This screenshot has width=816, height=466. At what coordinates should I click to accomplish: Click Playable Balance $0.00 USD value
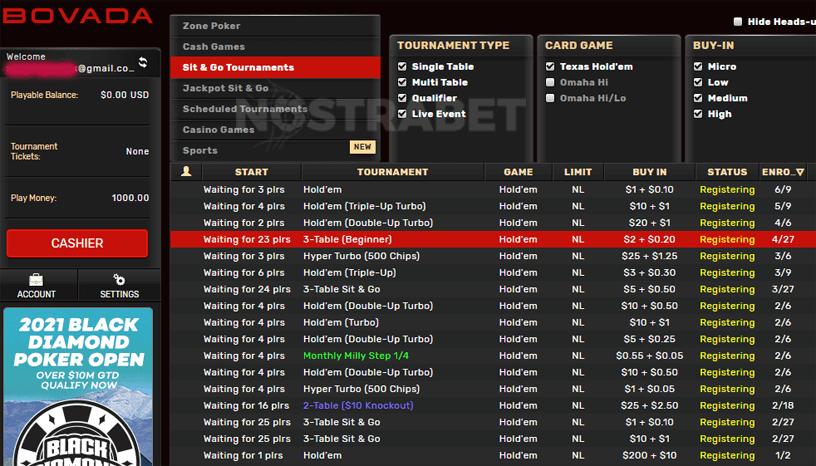[124, 95]
